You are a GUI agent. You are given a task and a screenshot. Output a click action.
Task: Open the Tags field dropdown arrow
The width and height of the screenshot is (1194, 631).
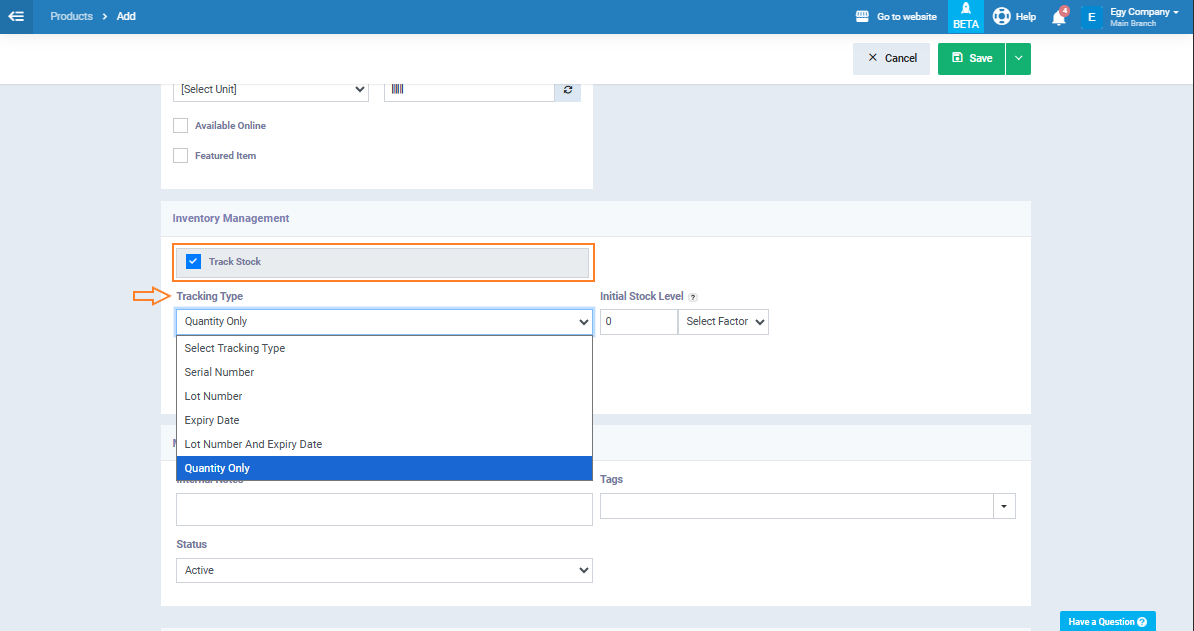tap(1004, 506)
